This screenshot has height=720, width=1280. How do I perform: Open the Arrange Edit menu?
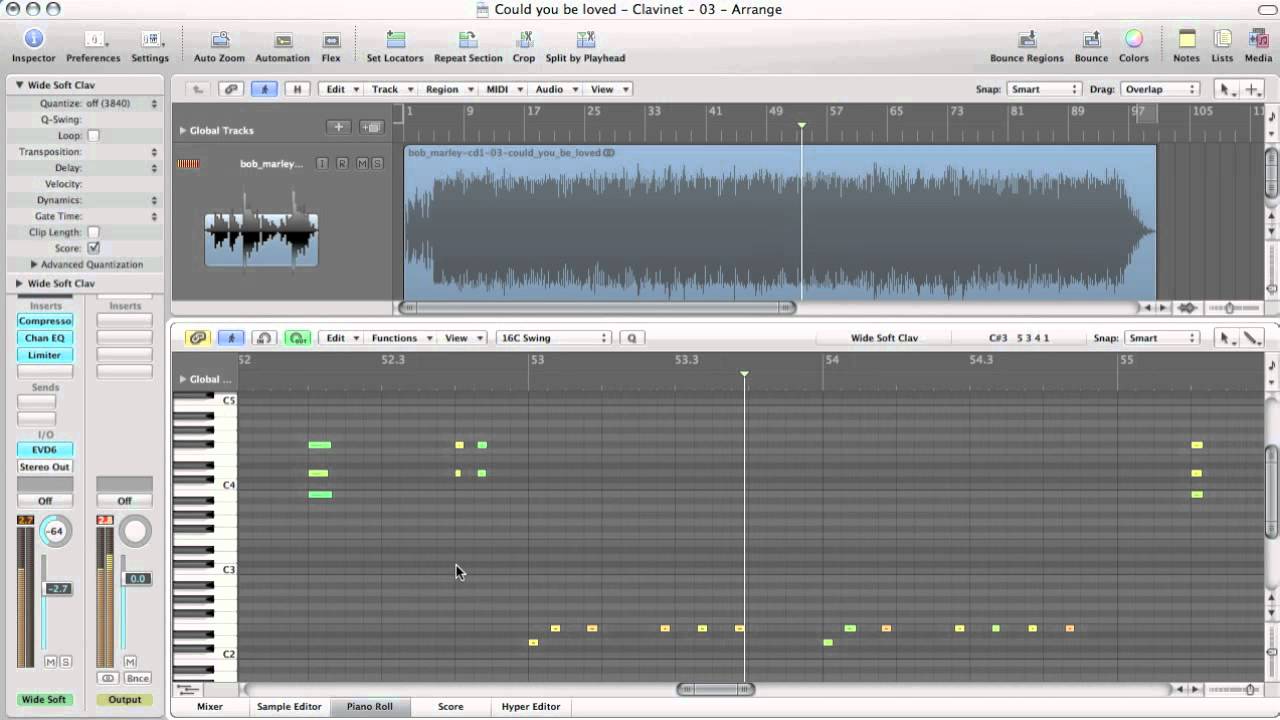342,89
